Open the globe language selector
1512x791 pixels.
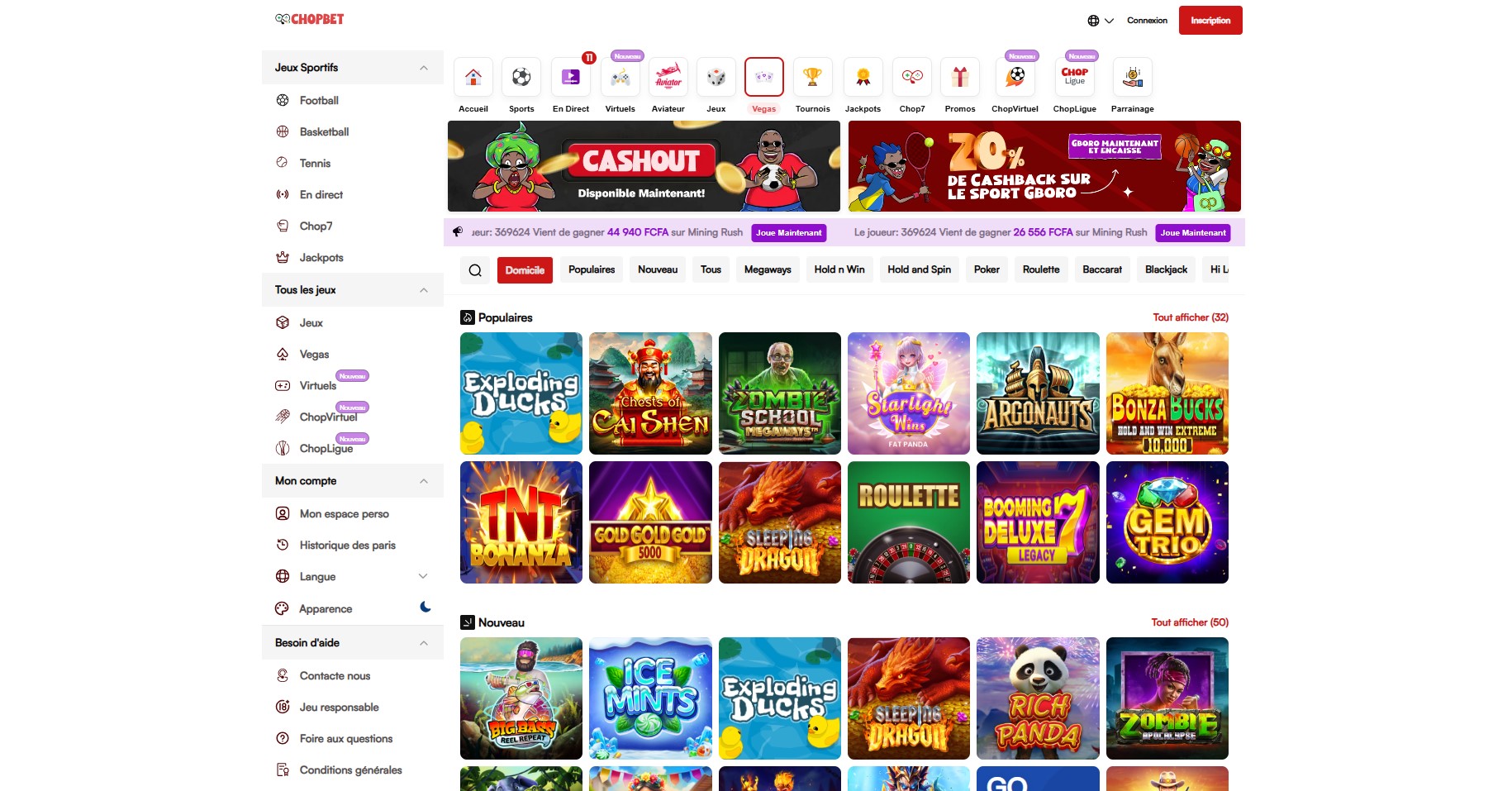coord(1100,21)
